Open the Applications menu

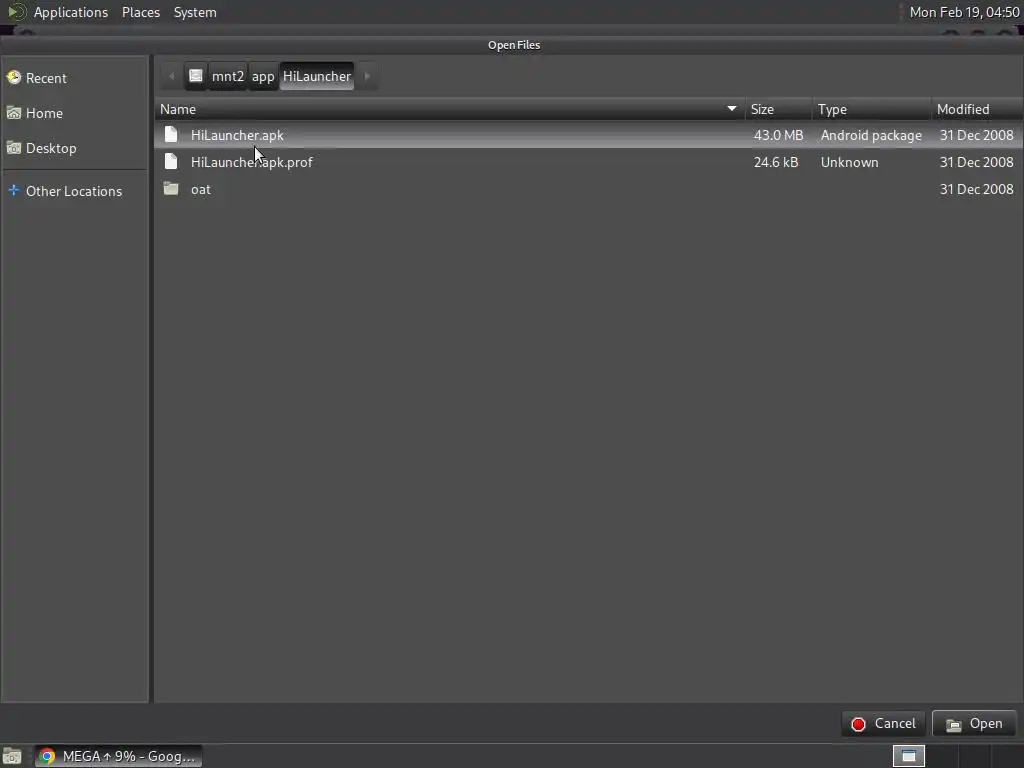[x=71, y=12]
